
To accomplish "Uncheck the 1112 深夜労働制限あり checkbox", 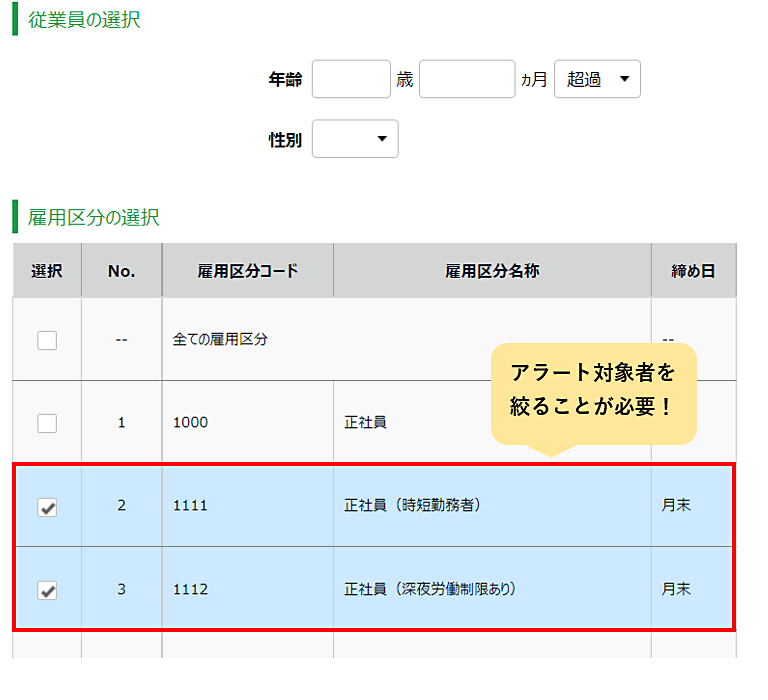I will coord(47,590).
